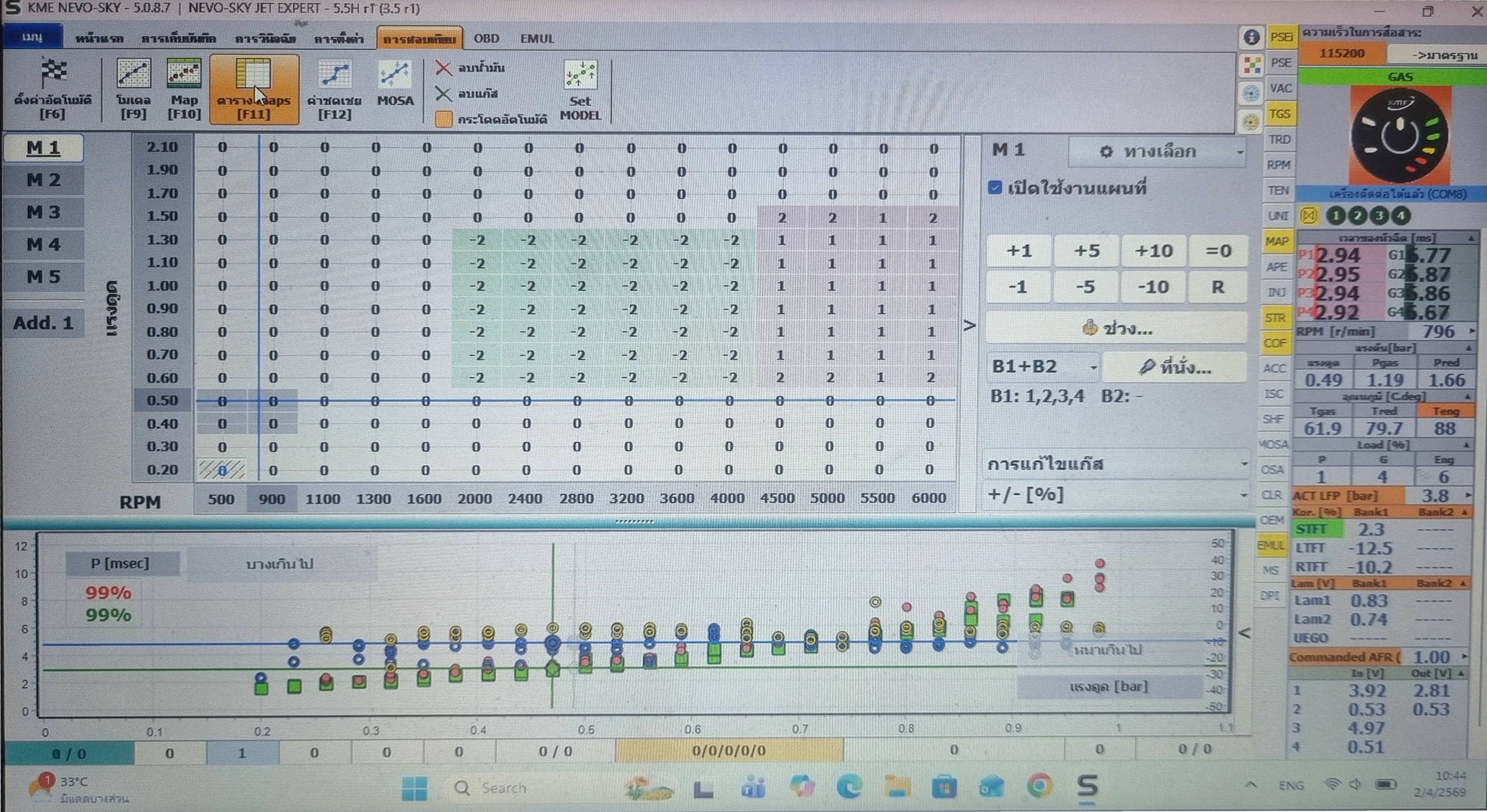Switch to the OBD tab
The image size is (1487, 812).
click(x=486, y=38)
